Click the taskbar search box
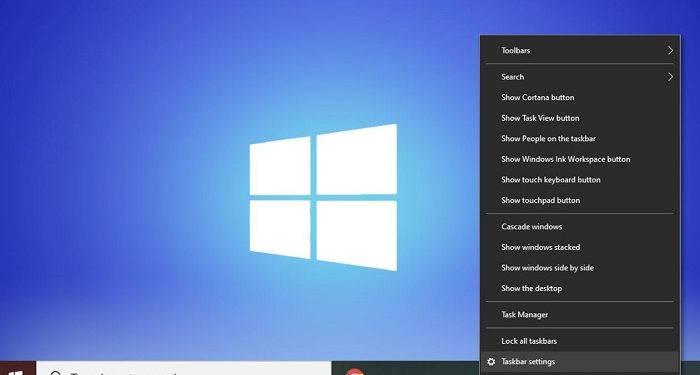 coord(183,368)
